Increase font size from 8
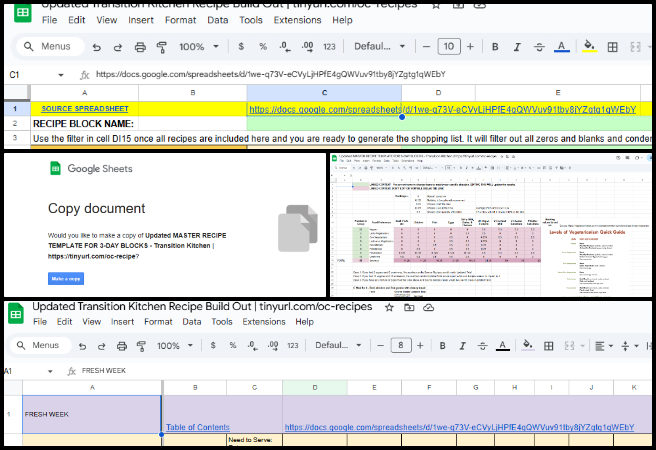This screenshot has height=450, width=656. point(420,345)
